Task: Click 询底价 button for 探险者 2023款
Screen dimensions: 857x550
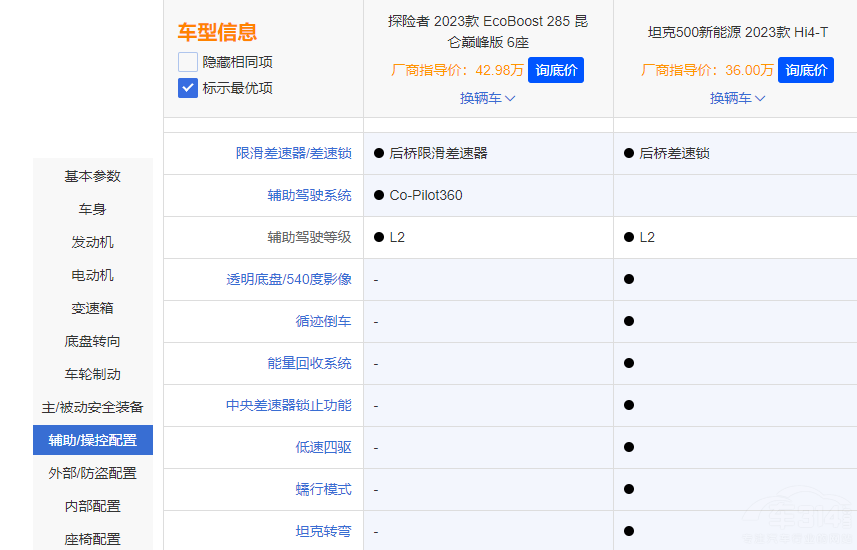Action: click(x=555, y=70)
